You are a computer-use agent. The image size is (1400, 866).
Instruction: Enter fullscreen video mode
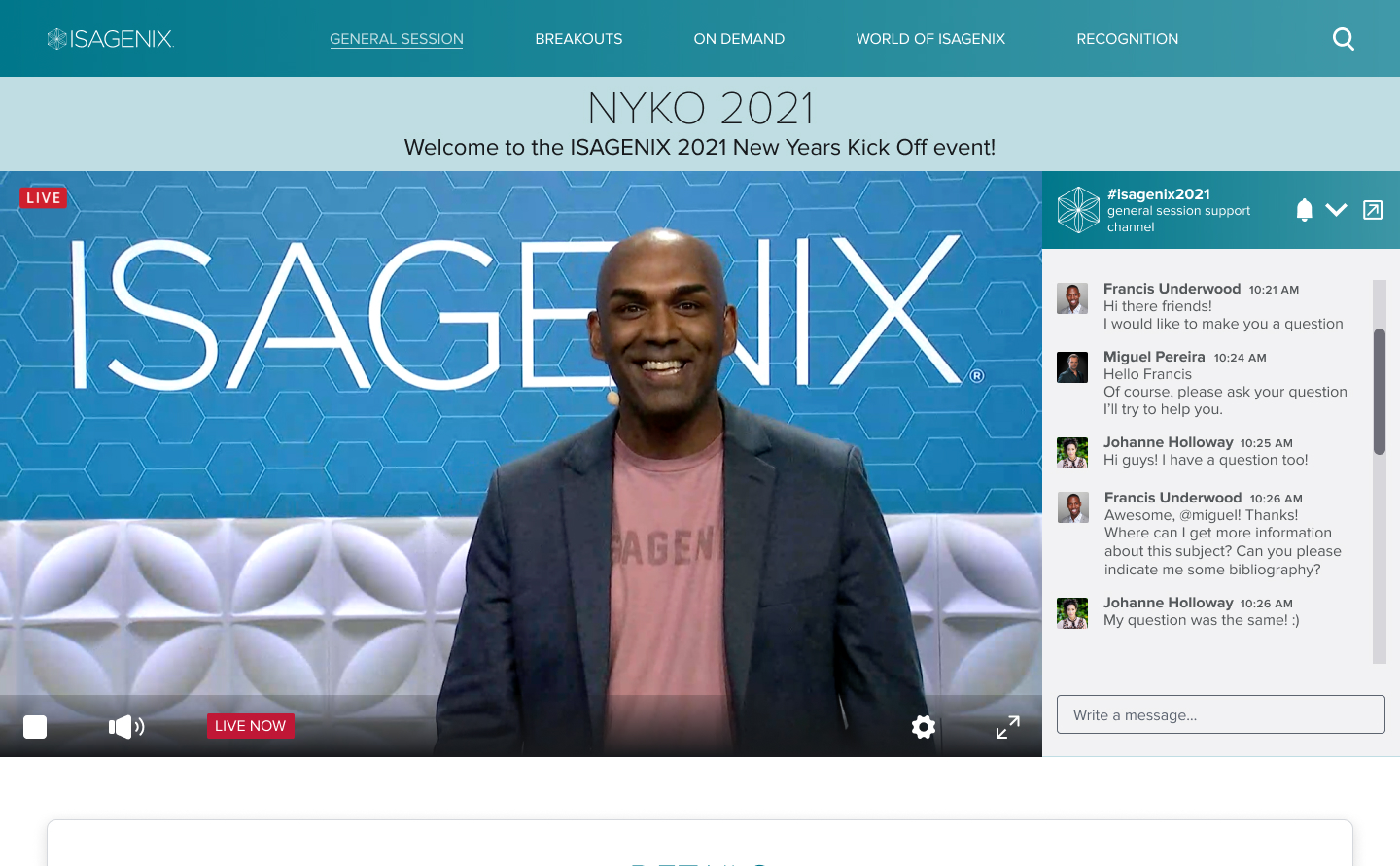(x=1008, y=727)
